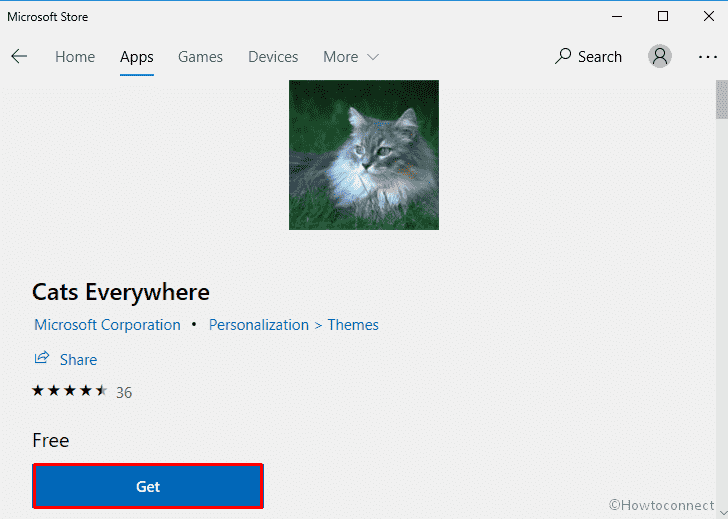Screen dimensions: 728x519
Task: Open the Home tab
Action: [75, 57]
